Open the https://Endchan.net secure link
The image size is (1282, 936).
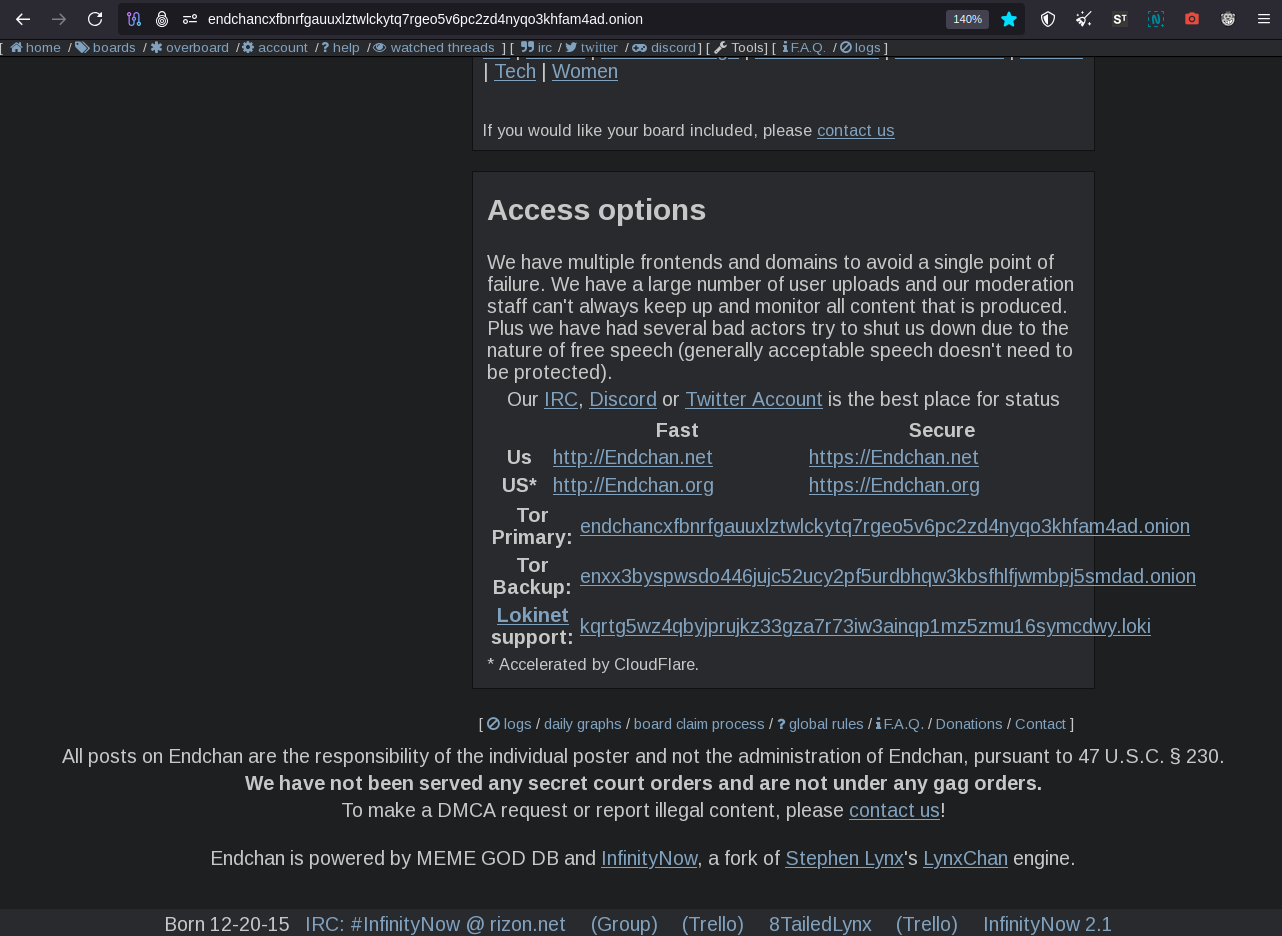click(893, 457)
